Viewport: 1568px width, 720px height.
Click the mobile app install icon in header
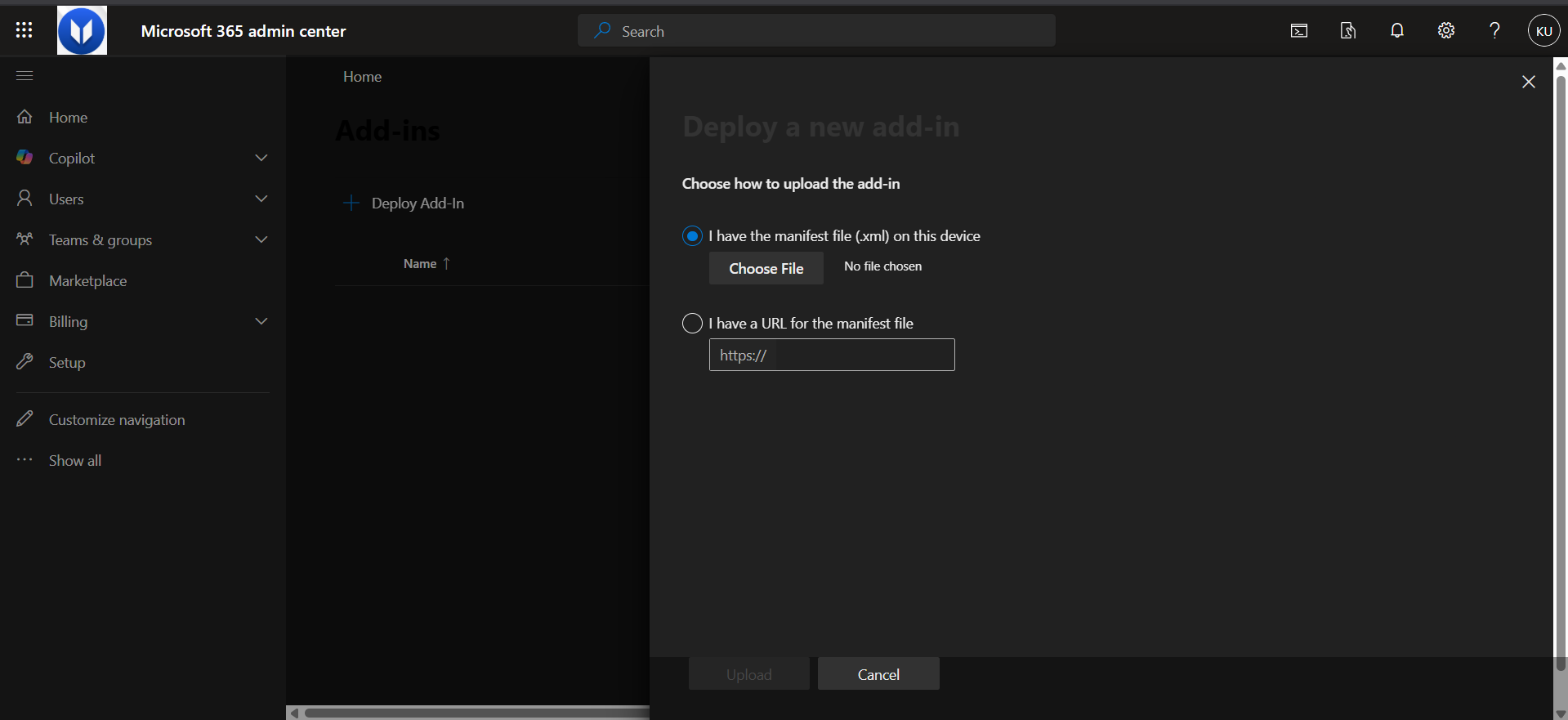click(x=1348, y=31)
